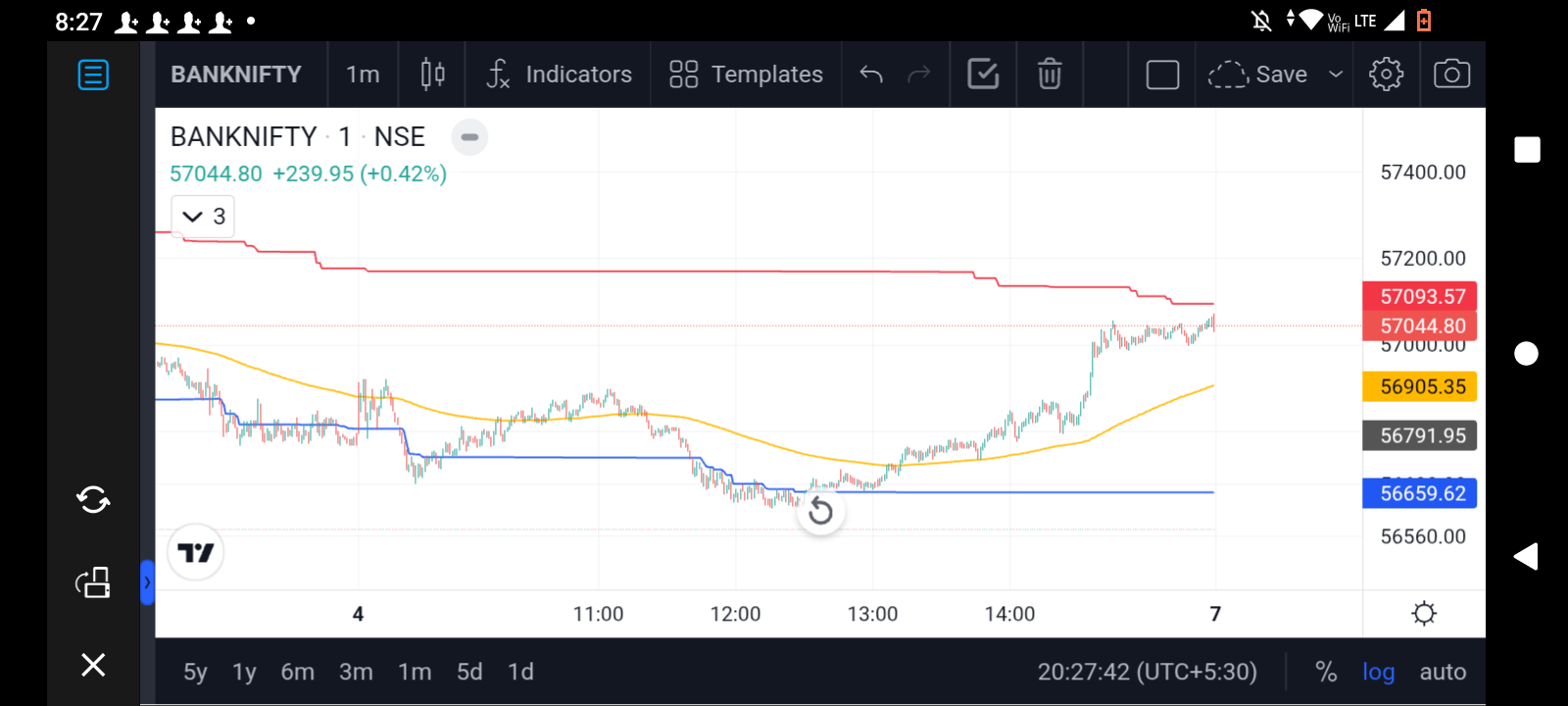Viewport: 1568px width, 706px height.
Task: Open the timezone clock 20:27:42 (UTC+5:30)
Action: 1147,672
